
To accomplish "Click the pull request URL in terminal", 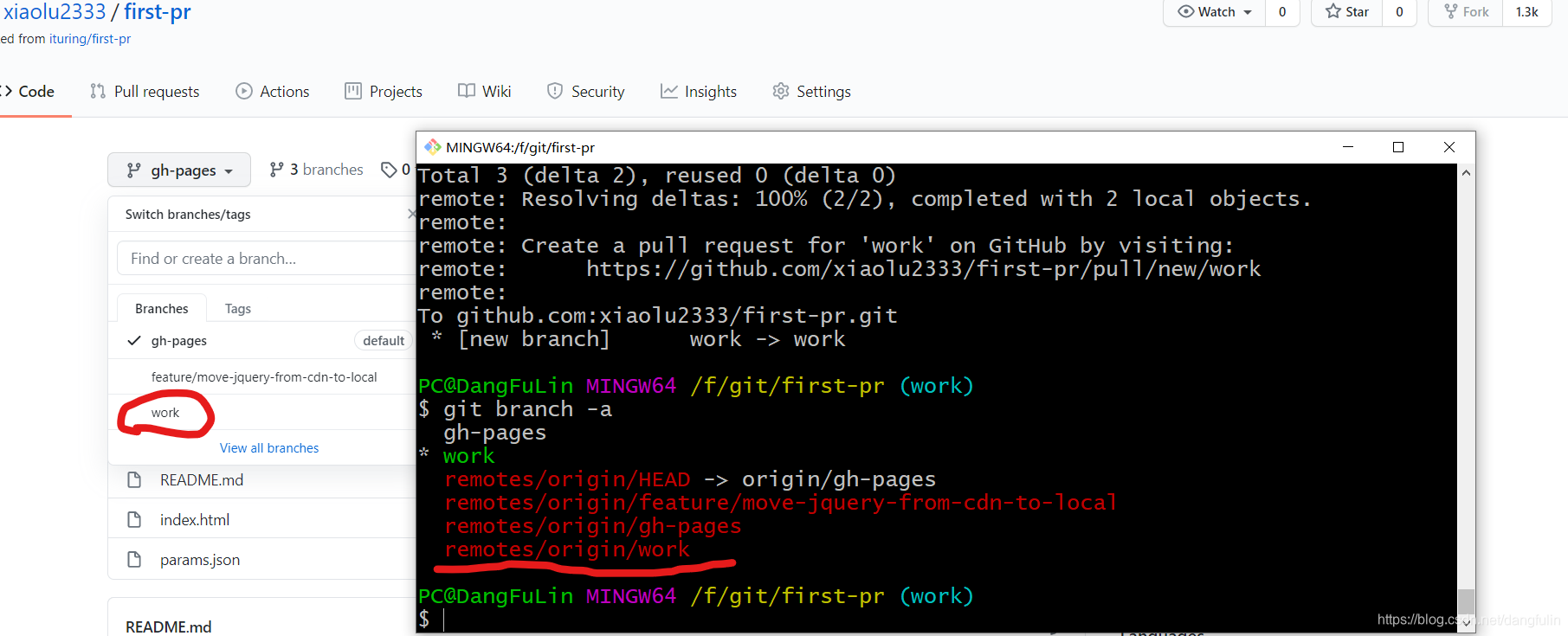I will [924, 269].
